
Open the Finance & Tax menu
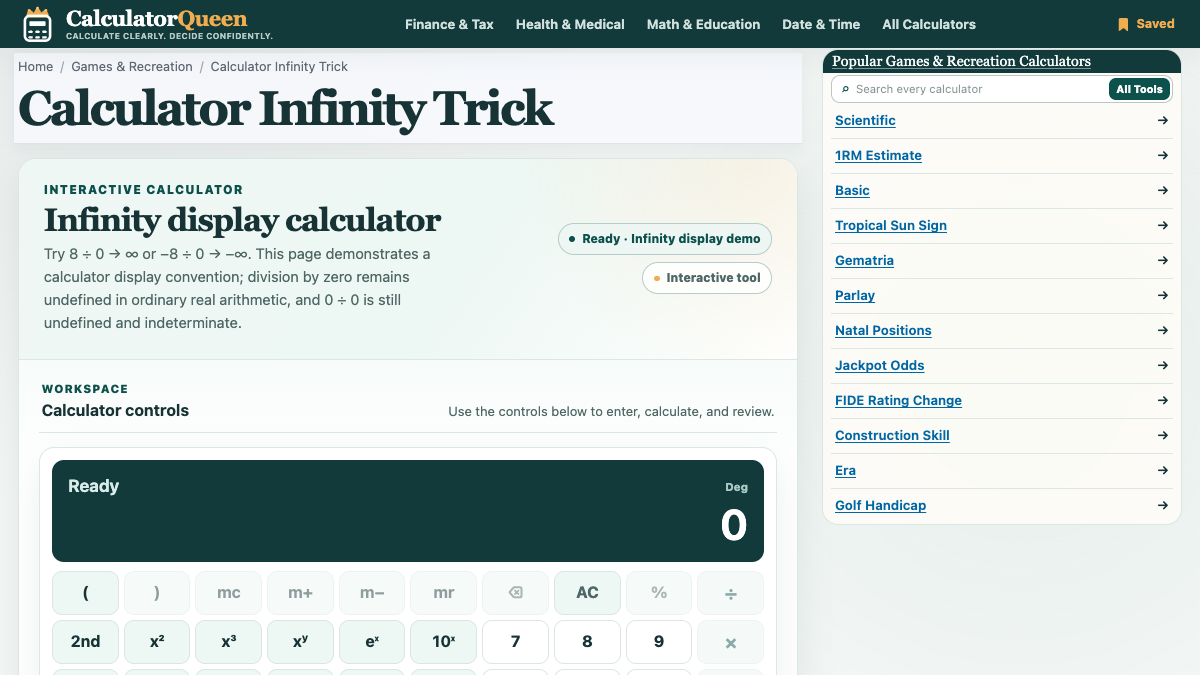(449, 24)
